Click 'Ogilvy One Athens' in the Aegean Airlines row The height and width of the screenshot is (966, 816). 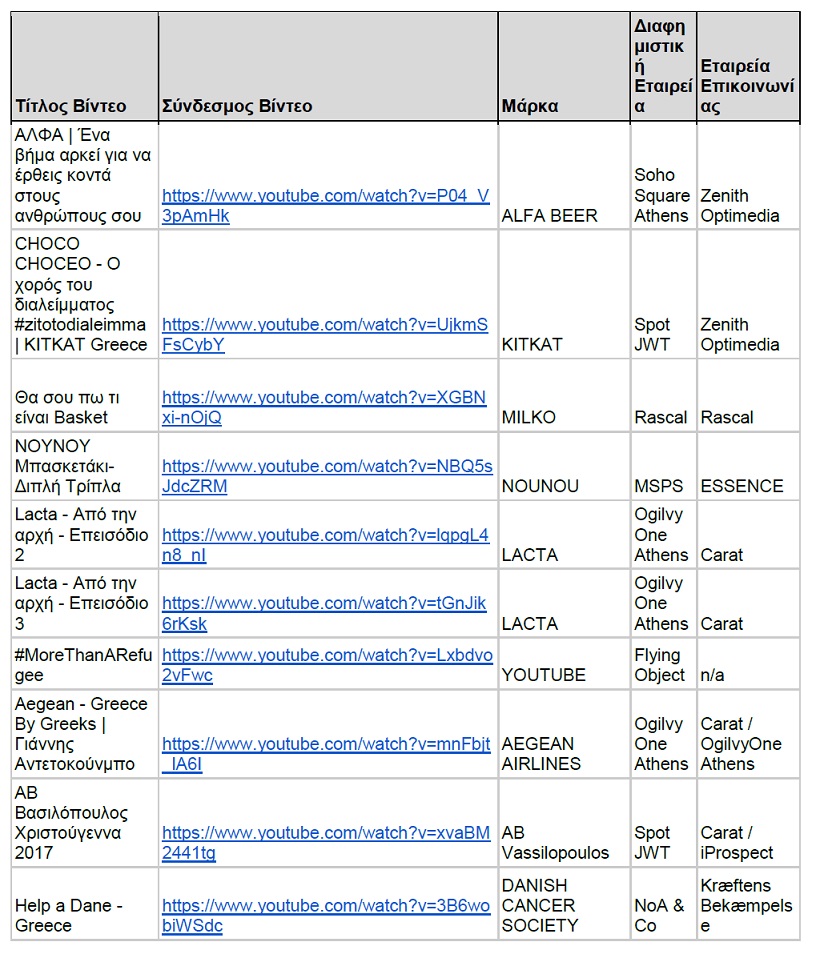661,744
